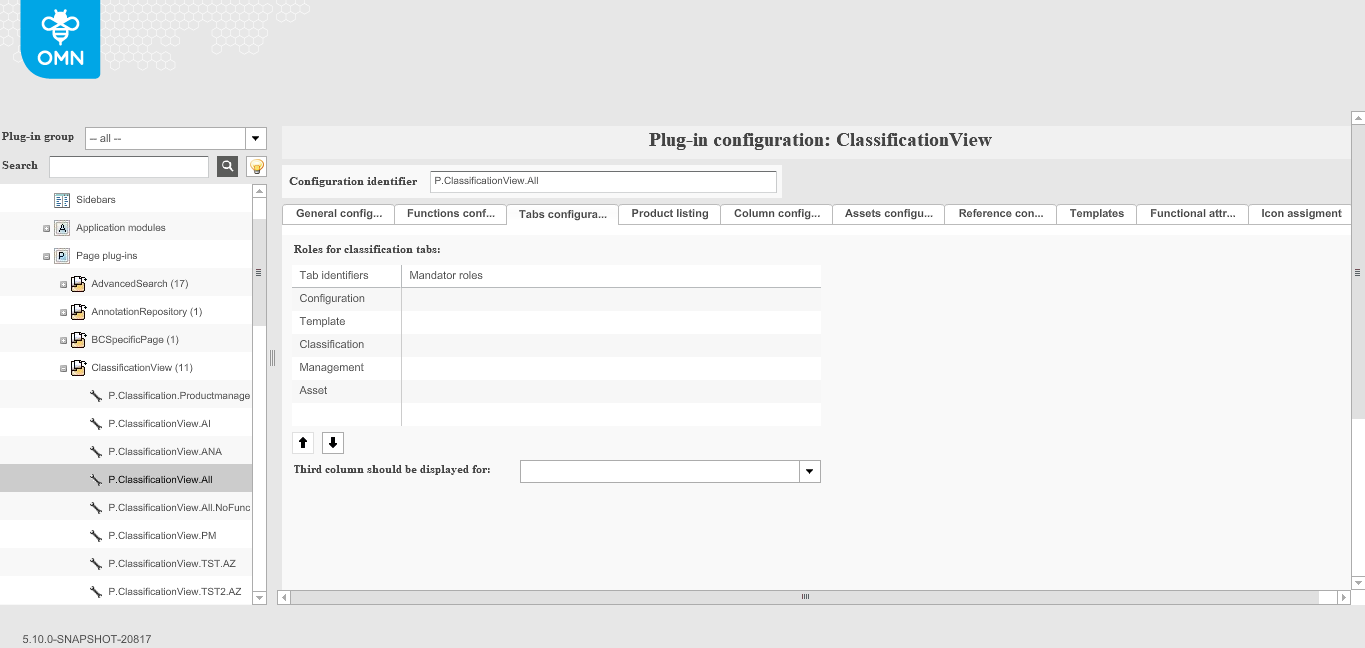Click the up arrow to move tab
The image size is (1365, 648).
click(302, 442)
